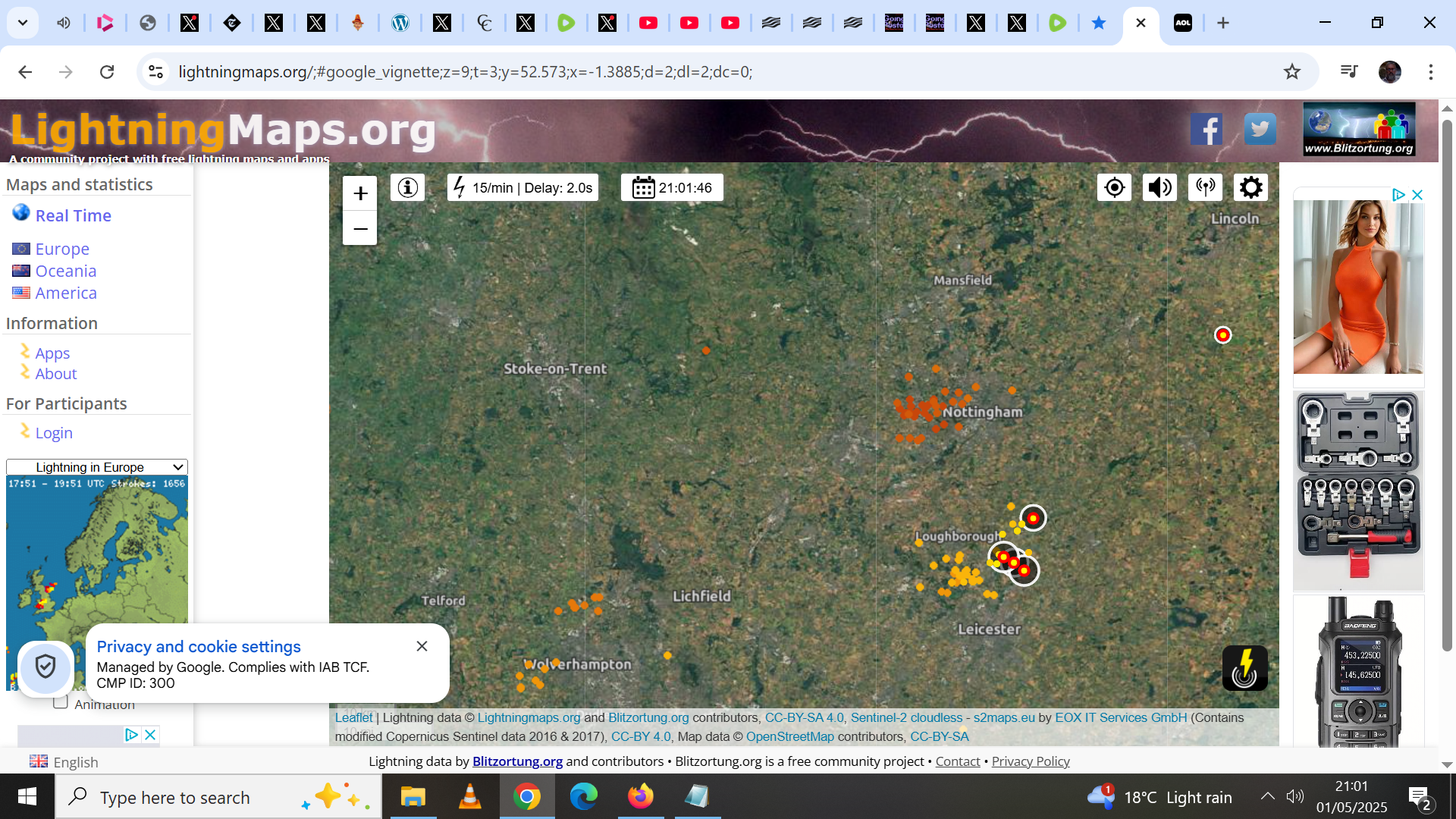Open Privacy and cookie settings heading

pyautogui.click(x=199, y=647)
